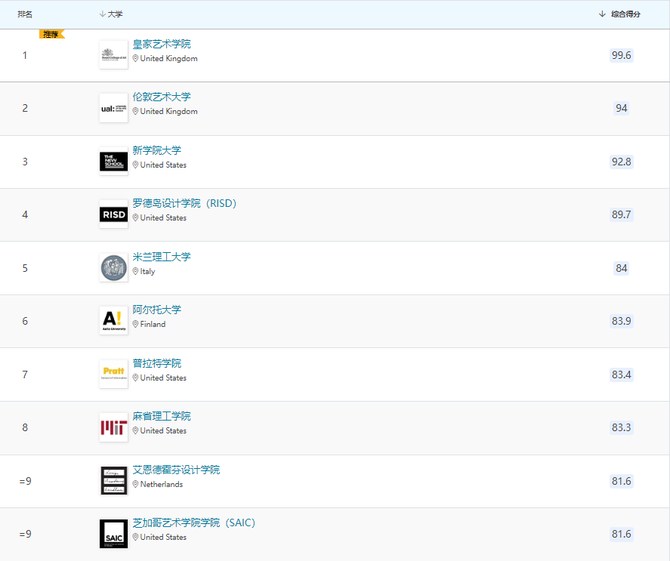The width and height of the screenshot is (670, 561).
Task: Click the Finland location text
Action: [153, 324]
